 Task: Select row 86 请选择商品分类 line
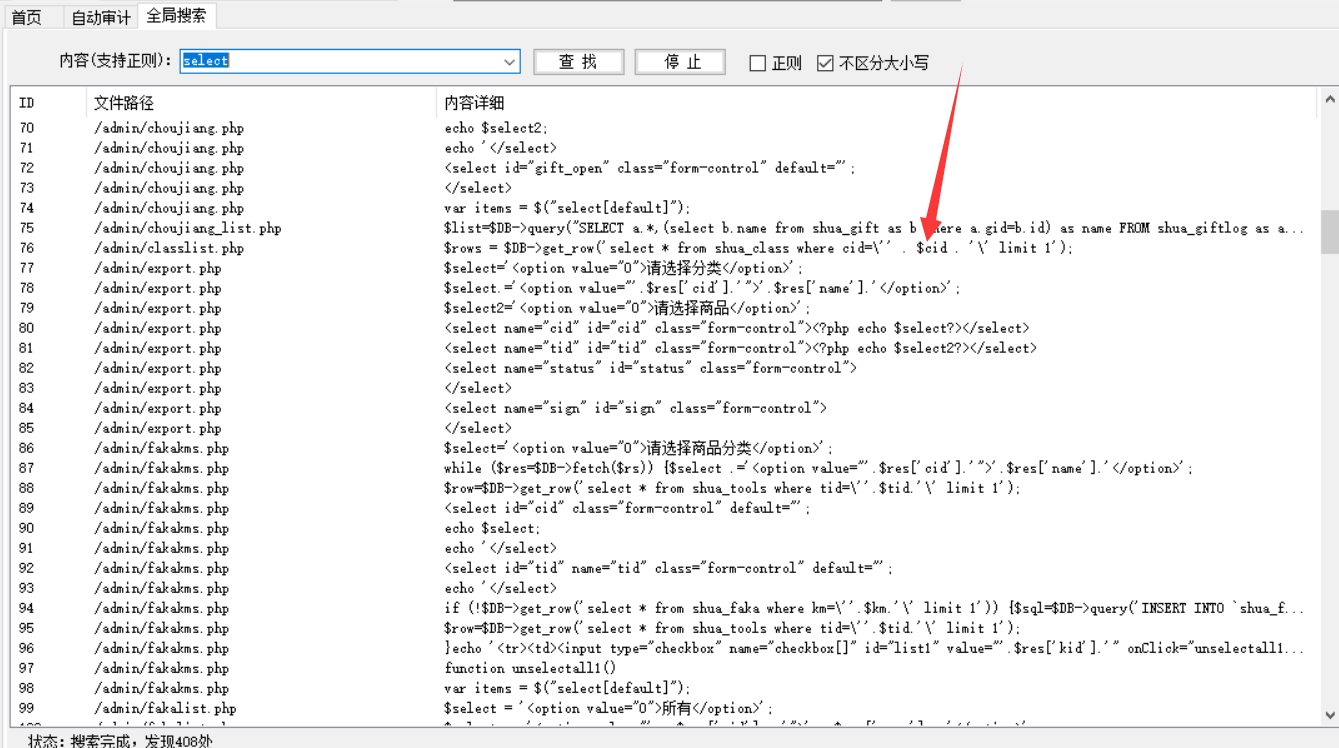tap(639, 448)
